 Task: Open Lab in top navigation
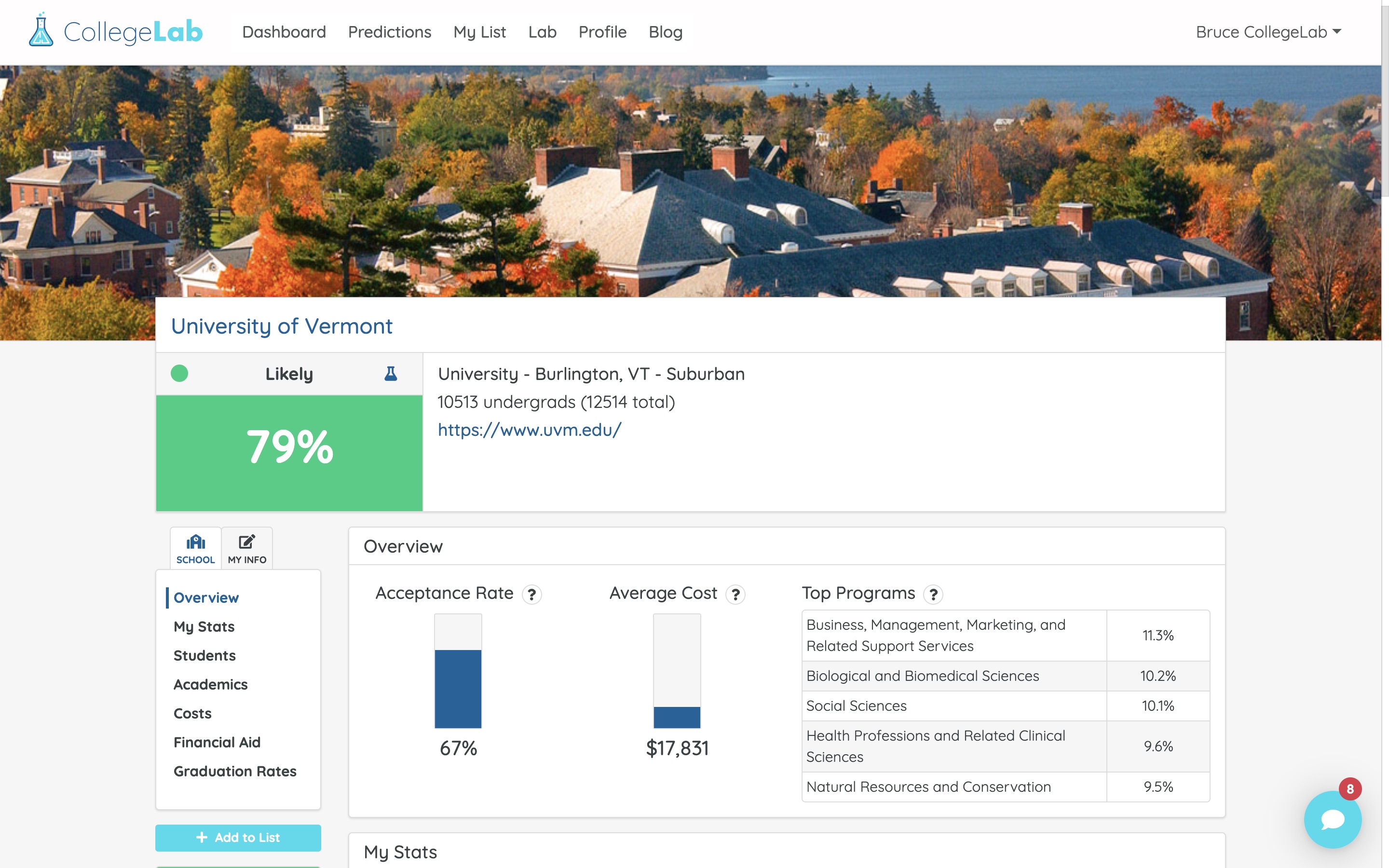coord(543,32)
